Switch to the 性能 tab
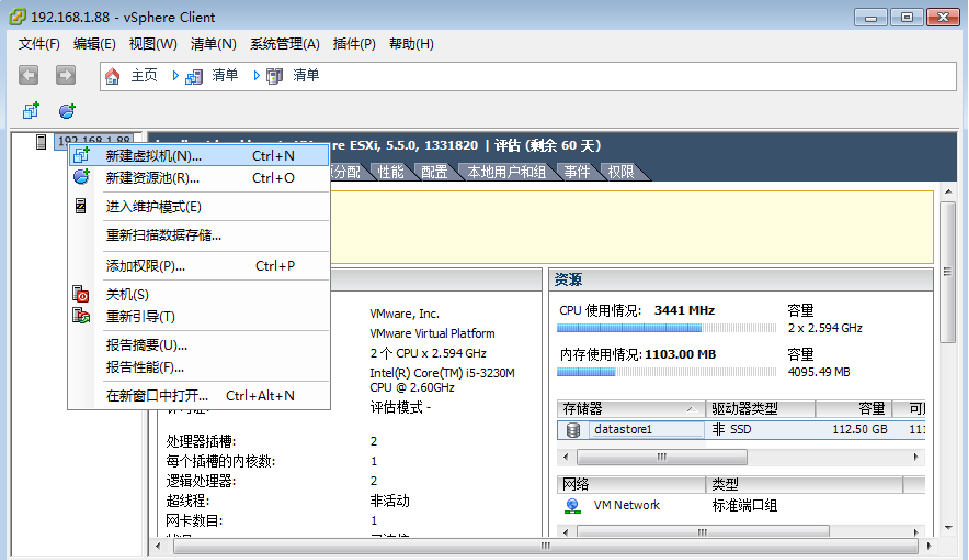969x560 pixels. (391, 172)
